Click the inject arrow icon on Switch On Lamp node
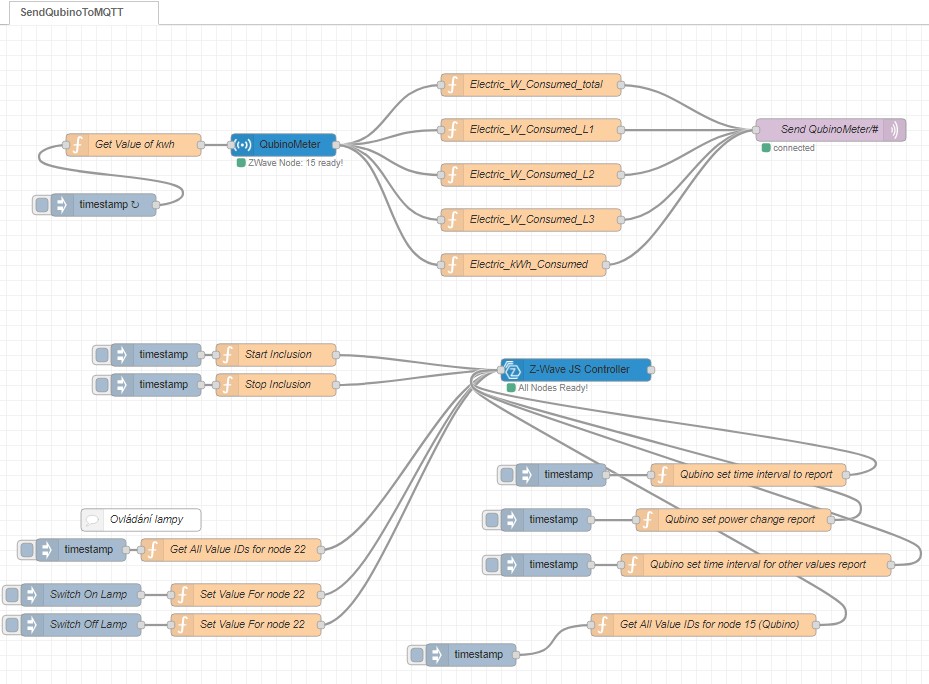929x684 pixels. [31, 594]
